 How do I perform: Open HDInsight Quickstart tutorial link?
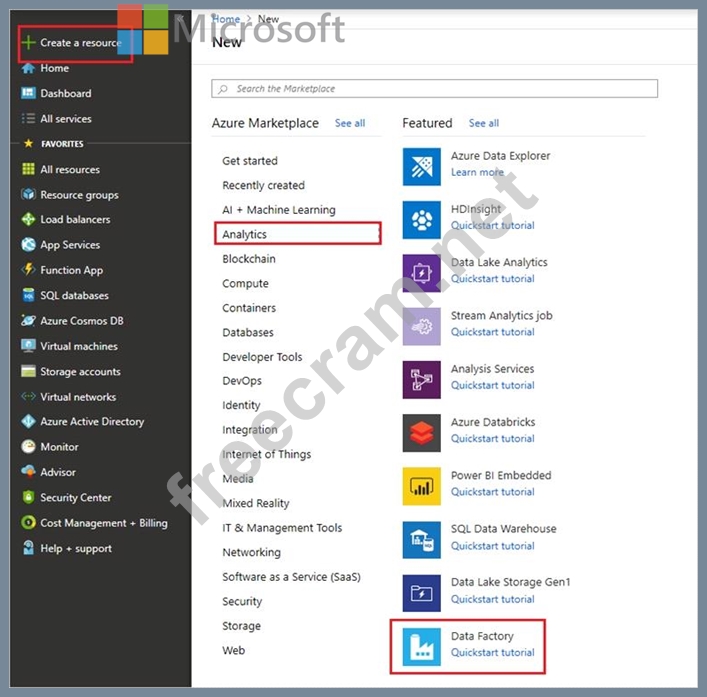[492, 225]
